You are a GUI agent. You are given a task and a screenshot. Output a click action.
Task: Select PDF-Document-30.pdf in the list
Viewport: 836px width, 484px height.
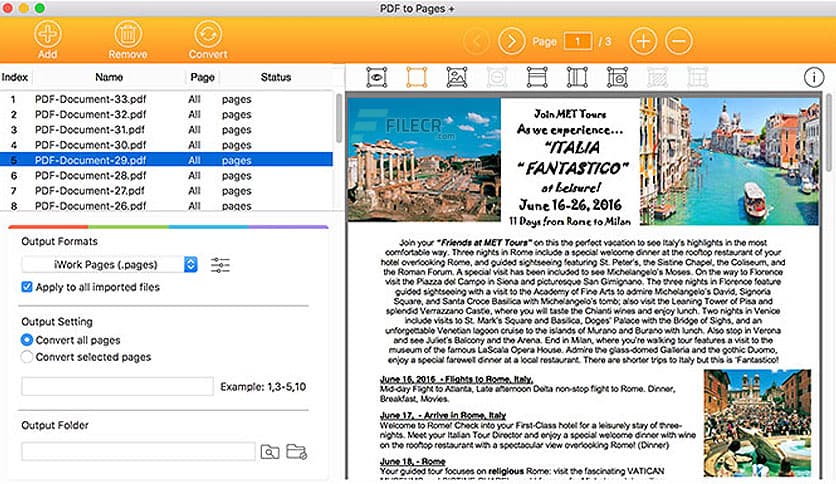(166, 145)
